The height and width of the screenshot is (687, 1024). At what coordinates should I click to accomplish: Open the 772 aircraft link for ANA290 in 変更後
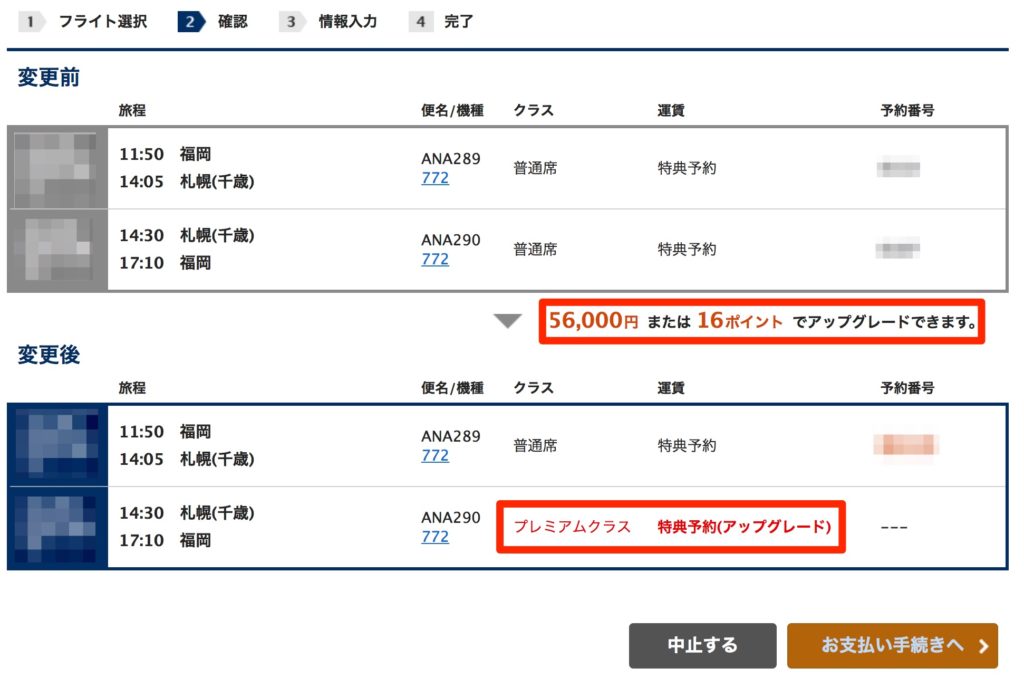pos(435,537)
